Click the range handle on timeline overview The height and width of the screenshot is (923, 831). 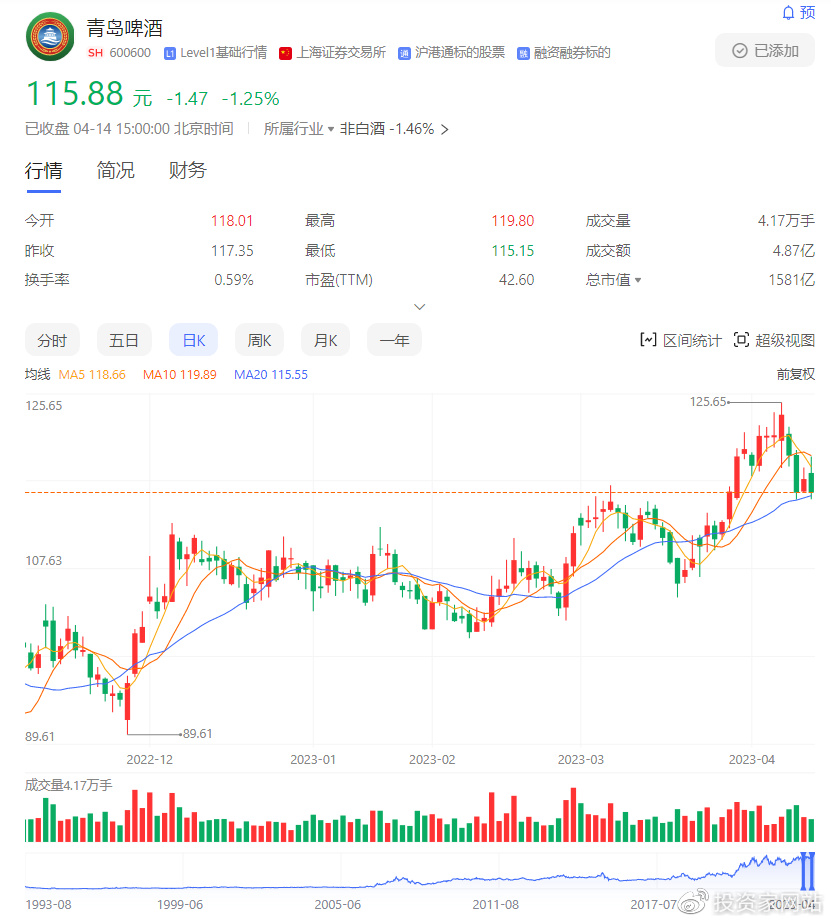coord(807,871)
